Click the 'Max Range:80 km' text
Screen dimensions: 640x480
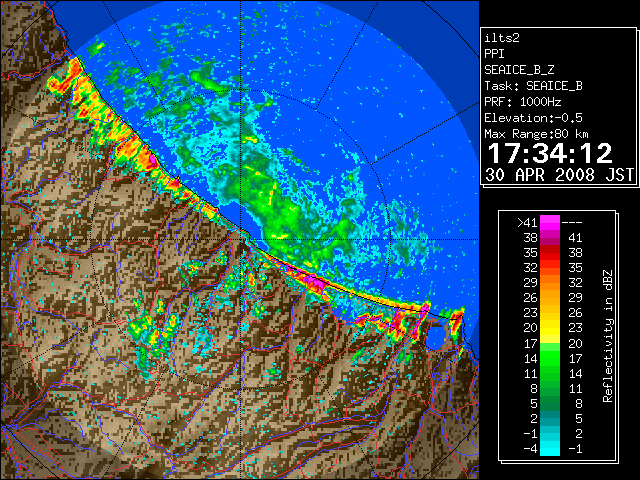coord(536,134)
